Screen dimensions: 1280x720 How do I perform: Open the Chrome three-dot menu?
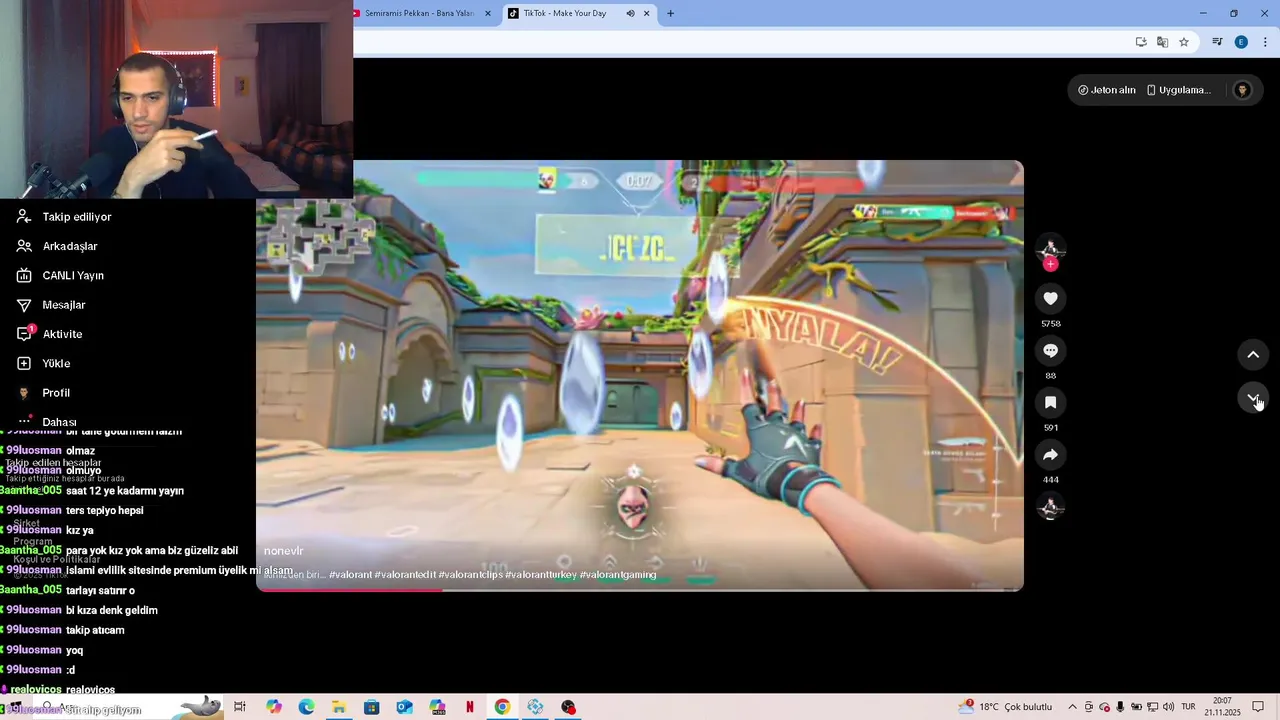(1265, 42)
